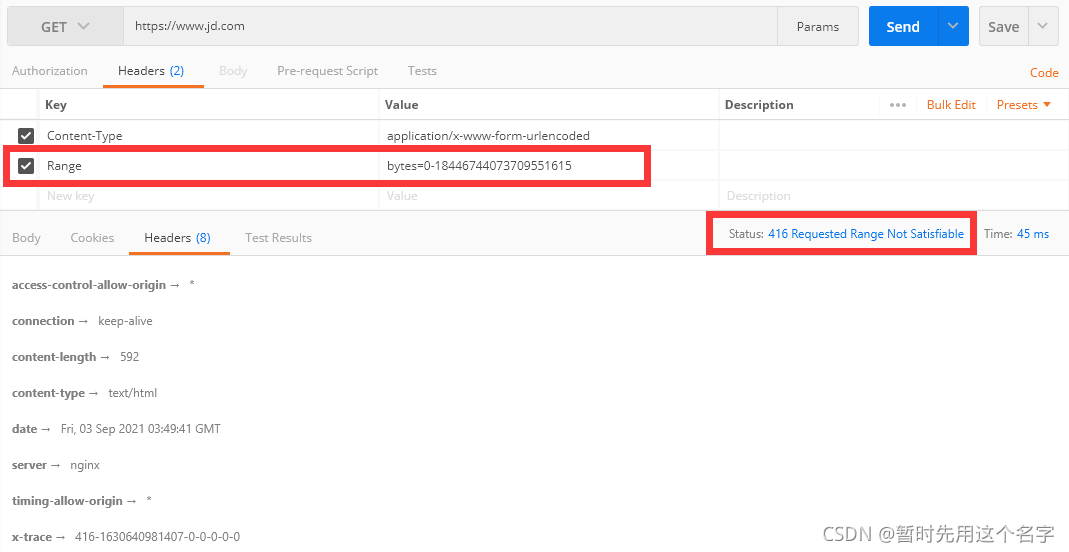Open the response Cookies tab
The width and height of the screenshot is (1069, 552).
[92, 238]
